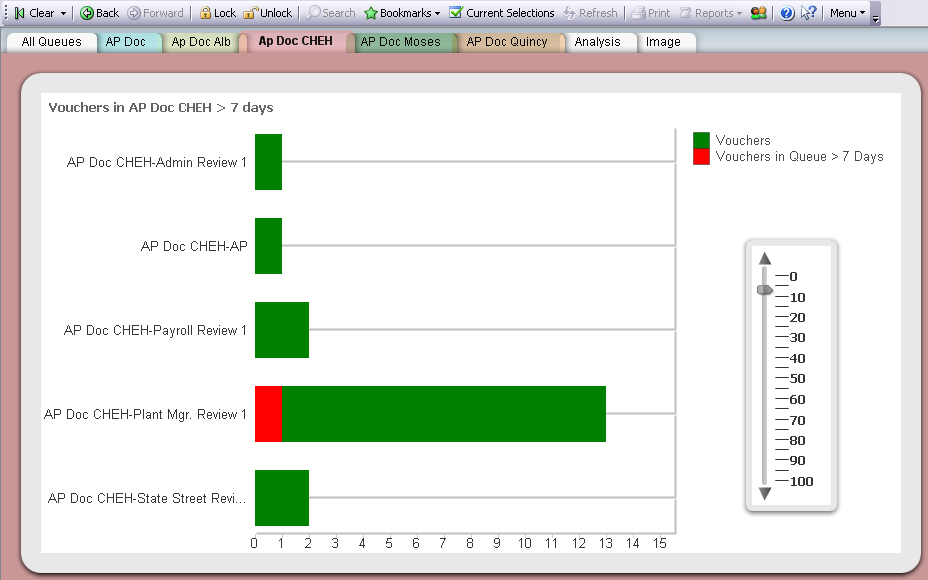
Task: Click the red 'Vouchers in Queue > 7 Days' legend swatch
Action: (x=701, y=157)
